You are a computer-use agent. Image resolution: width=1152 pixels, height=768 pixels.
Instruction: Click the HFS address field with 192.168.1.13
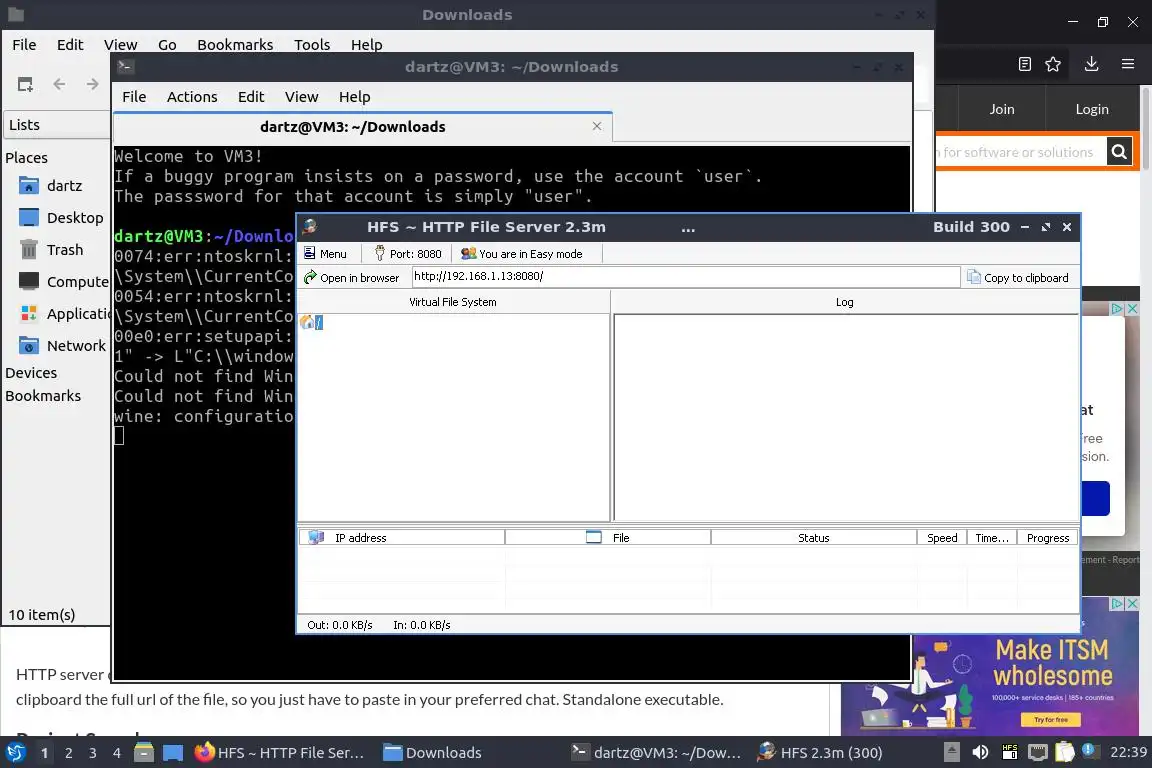pyautogui.click(x=685, y=276)
